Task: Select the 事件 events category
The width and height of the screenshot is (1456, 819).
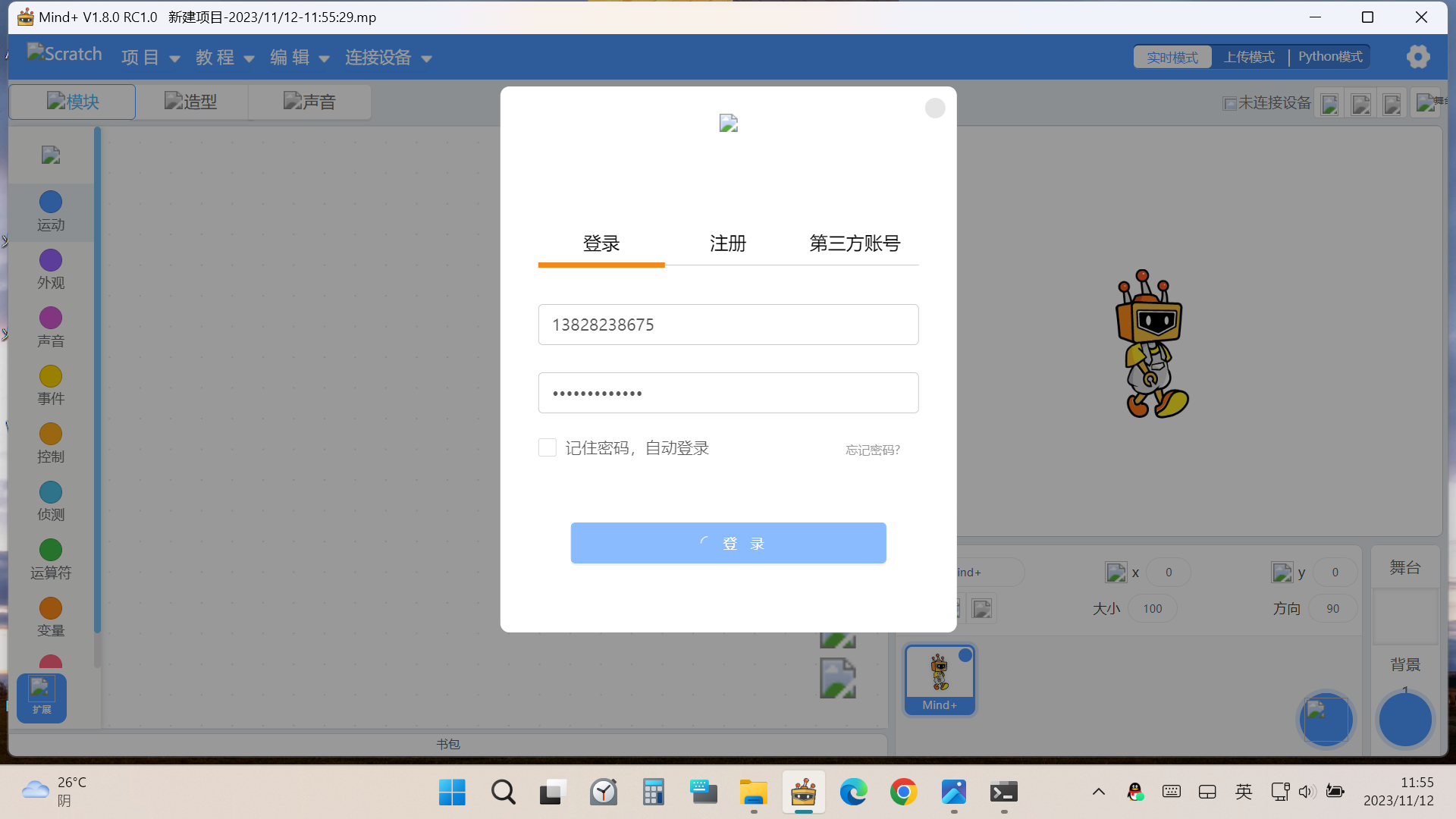Action: [51, 386]
